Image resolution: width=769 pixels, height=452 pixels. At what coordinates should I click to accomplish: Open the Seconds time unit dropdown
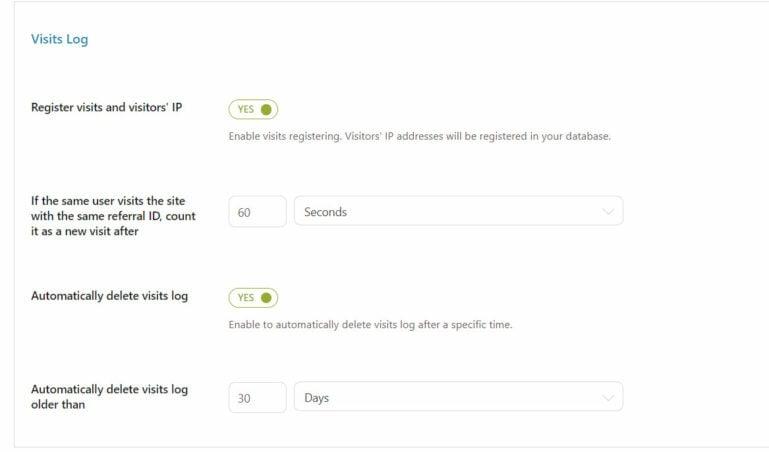[459, 211]
